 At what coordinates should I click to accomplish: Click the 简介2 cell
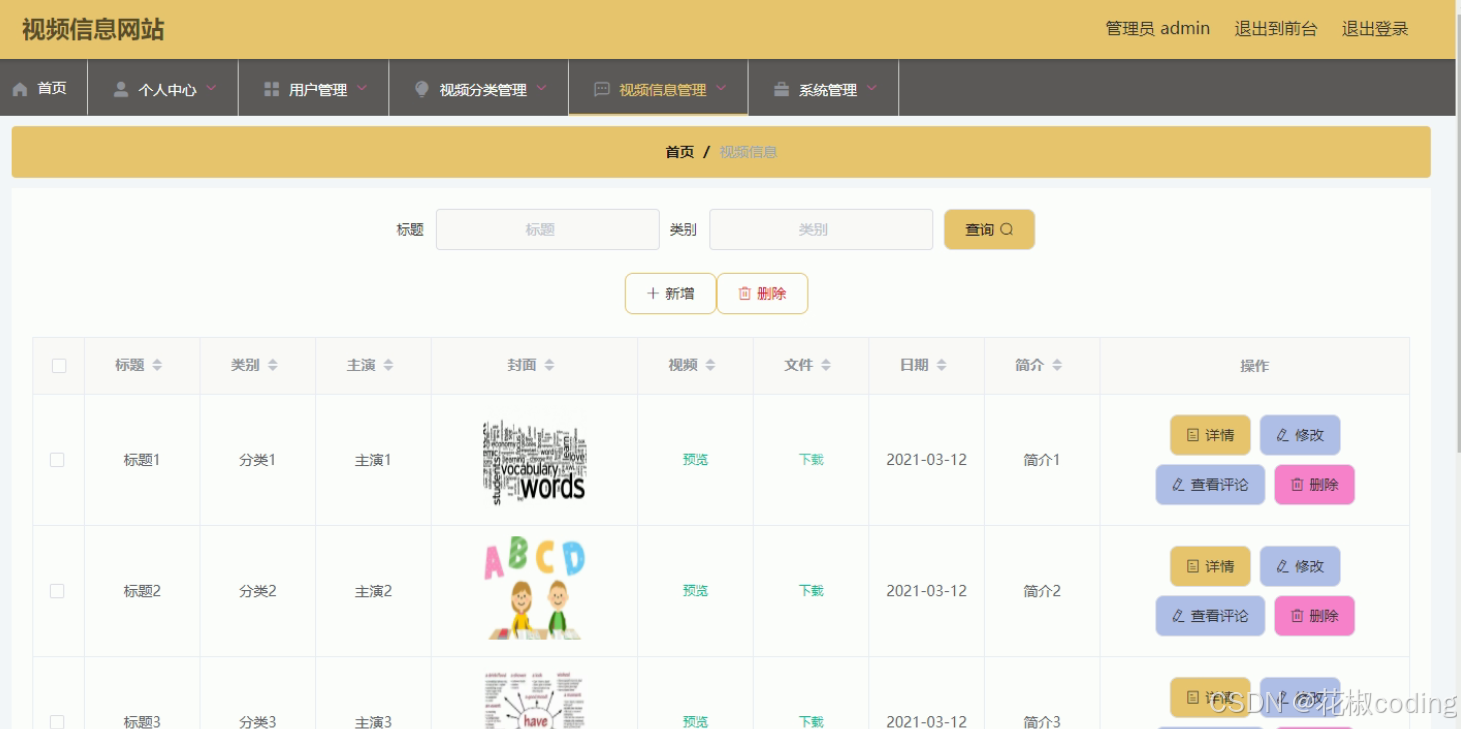tap(1042, 591)
